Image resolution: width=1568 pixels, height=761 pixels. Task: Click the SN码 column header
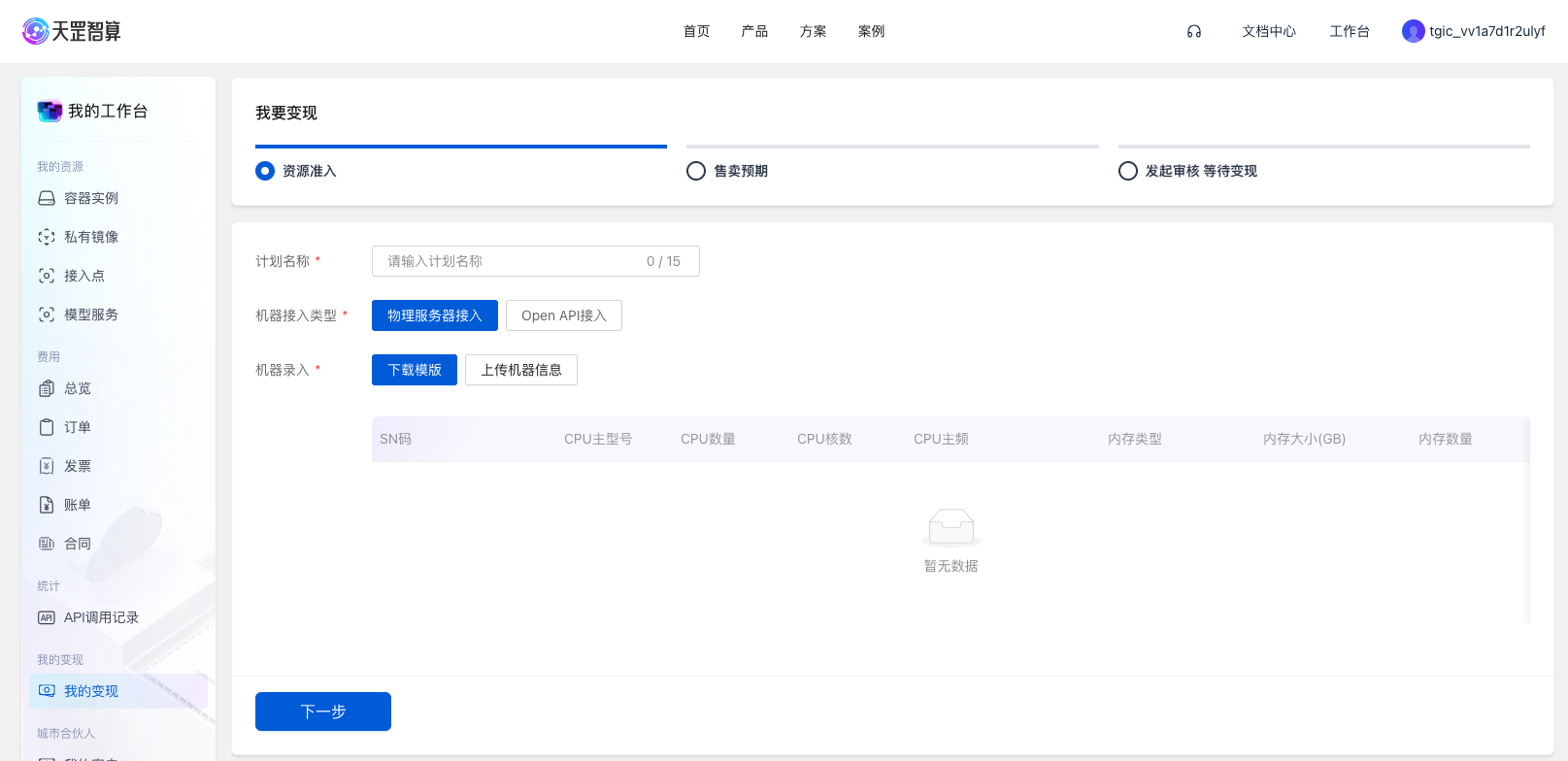pos(395,439)
